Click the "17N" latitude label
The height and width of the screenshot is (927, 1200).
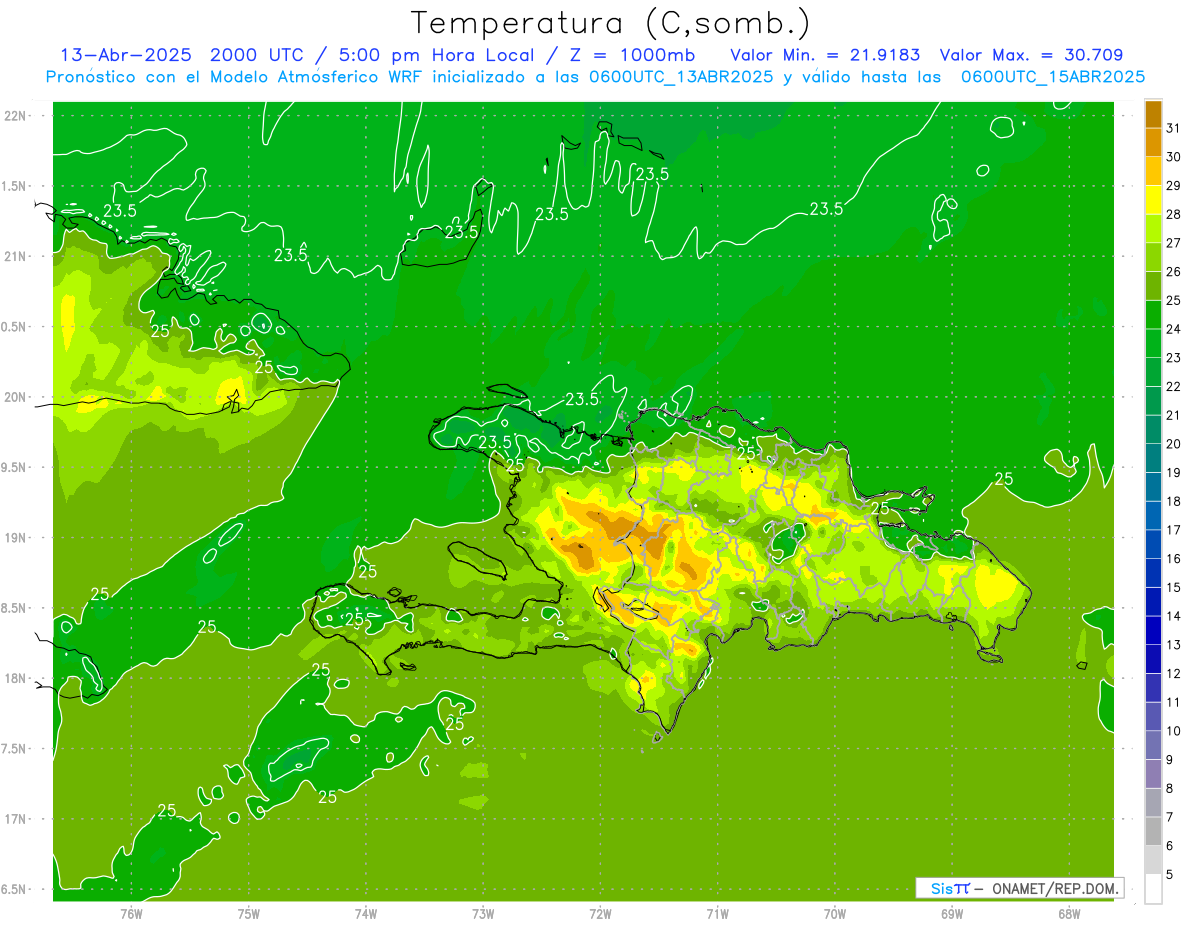coord(16,819)
